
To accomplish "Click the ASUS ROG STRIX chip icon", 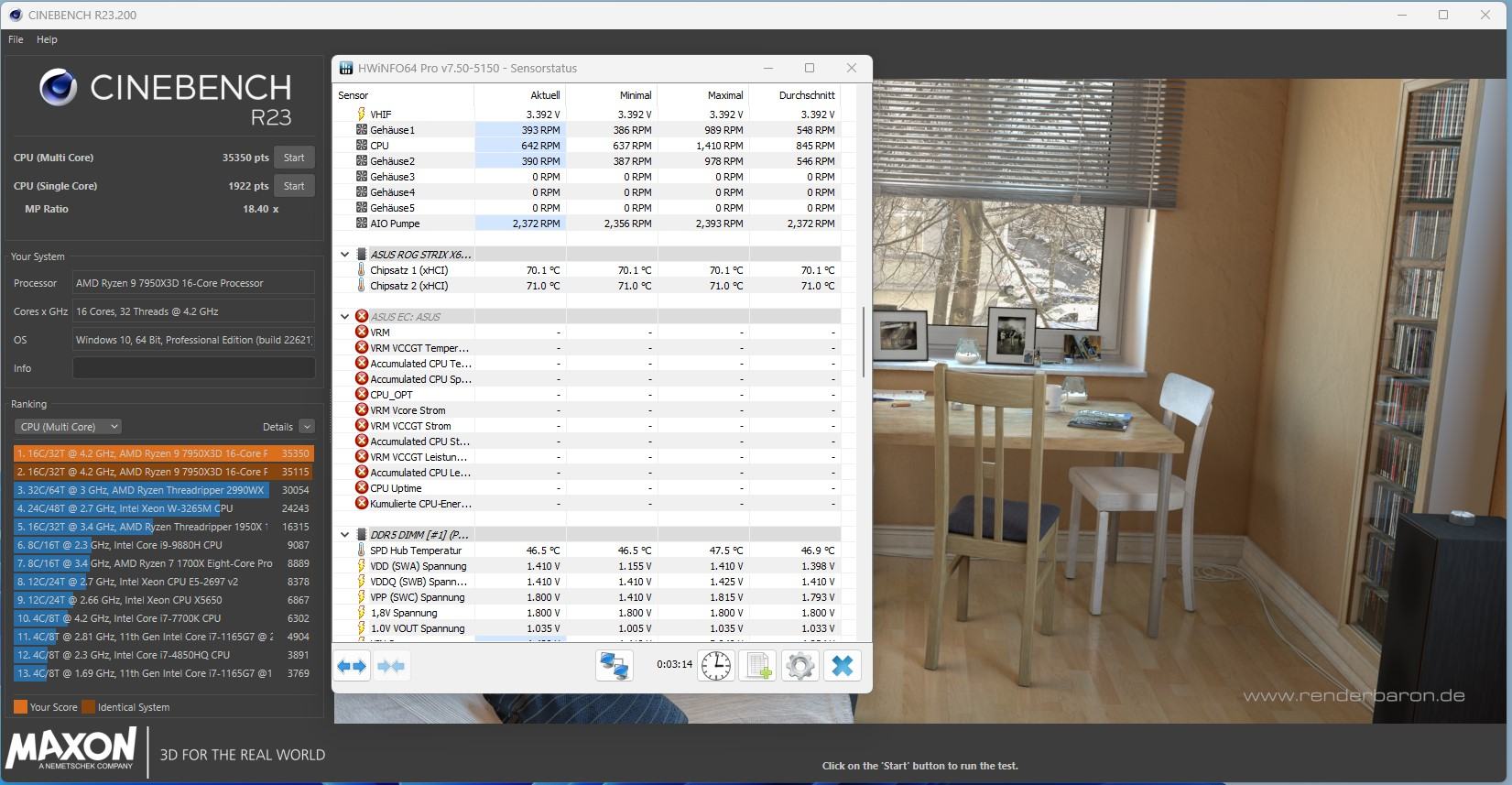I will (362, 254).
